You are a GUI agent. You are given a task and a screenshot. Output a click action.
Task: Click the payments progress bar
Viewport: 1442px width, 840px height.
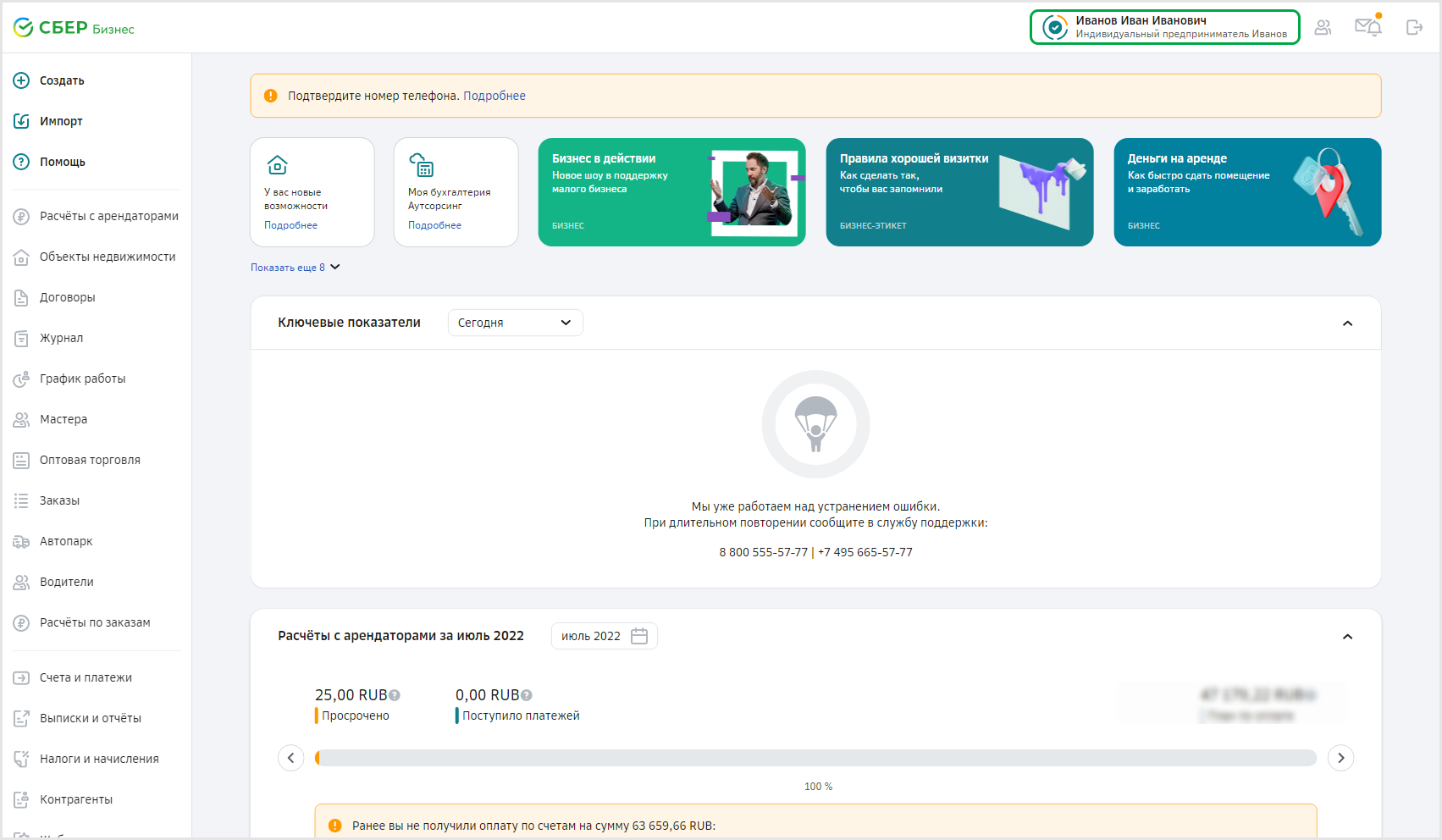815,758
